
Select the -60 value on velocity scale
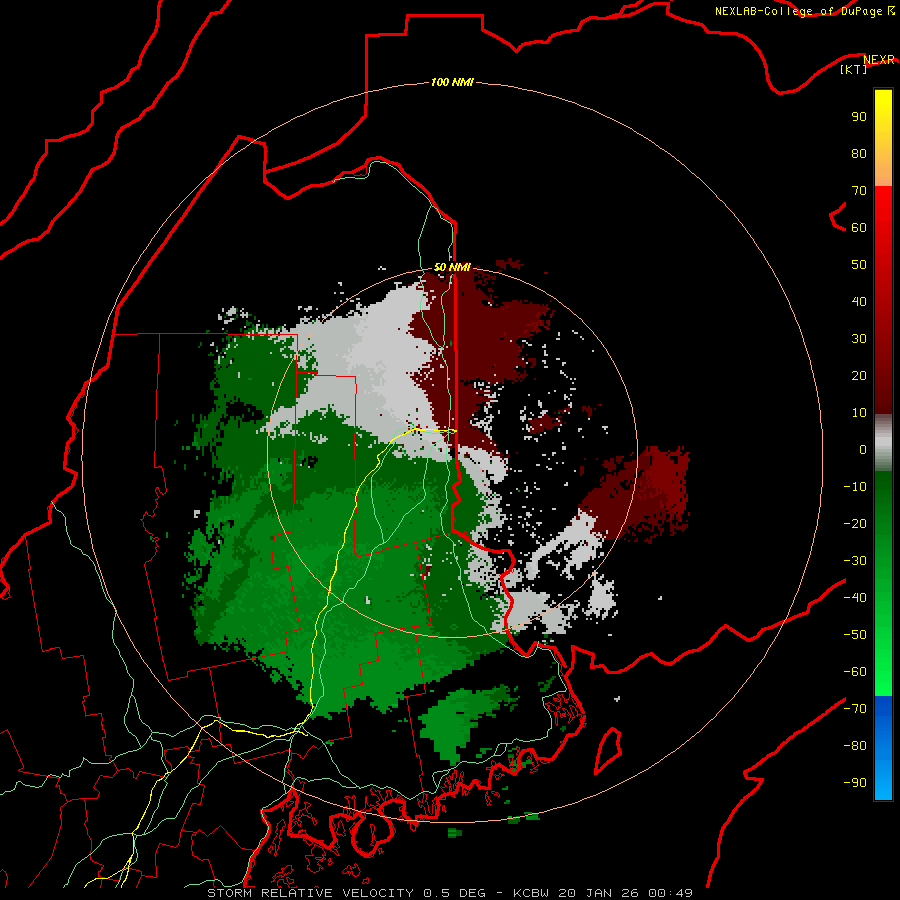coord(855,672)
